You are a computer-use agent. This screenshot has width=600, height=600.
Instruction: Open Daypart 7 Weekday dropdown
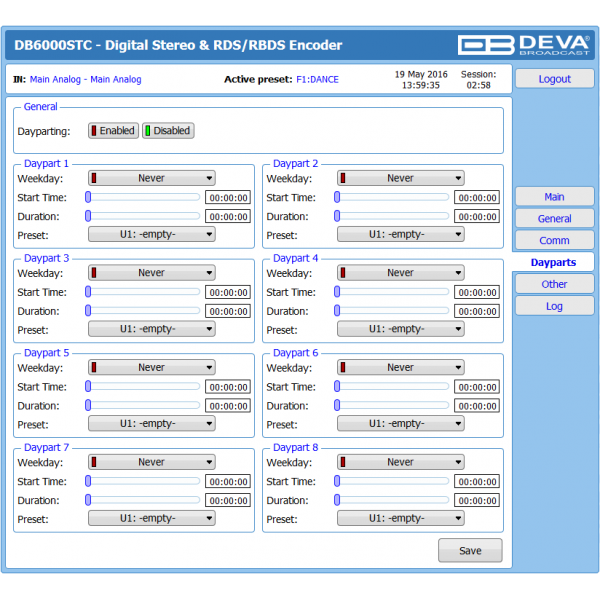[152, 462]
